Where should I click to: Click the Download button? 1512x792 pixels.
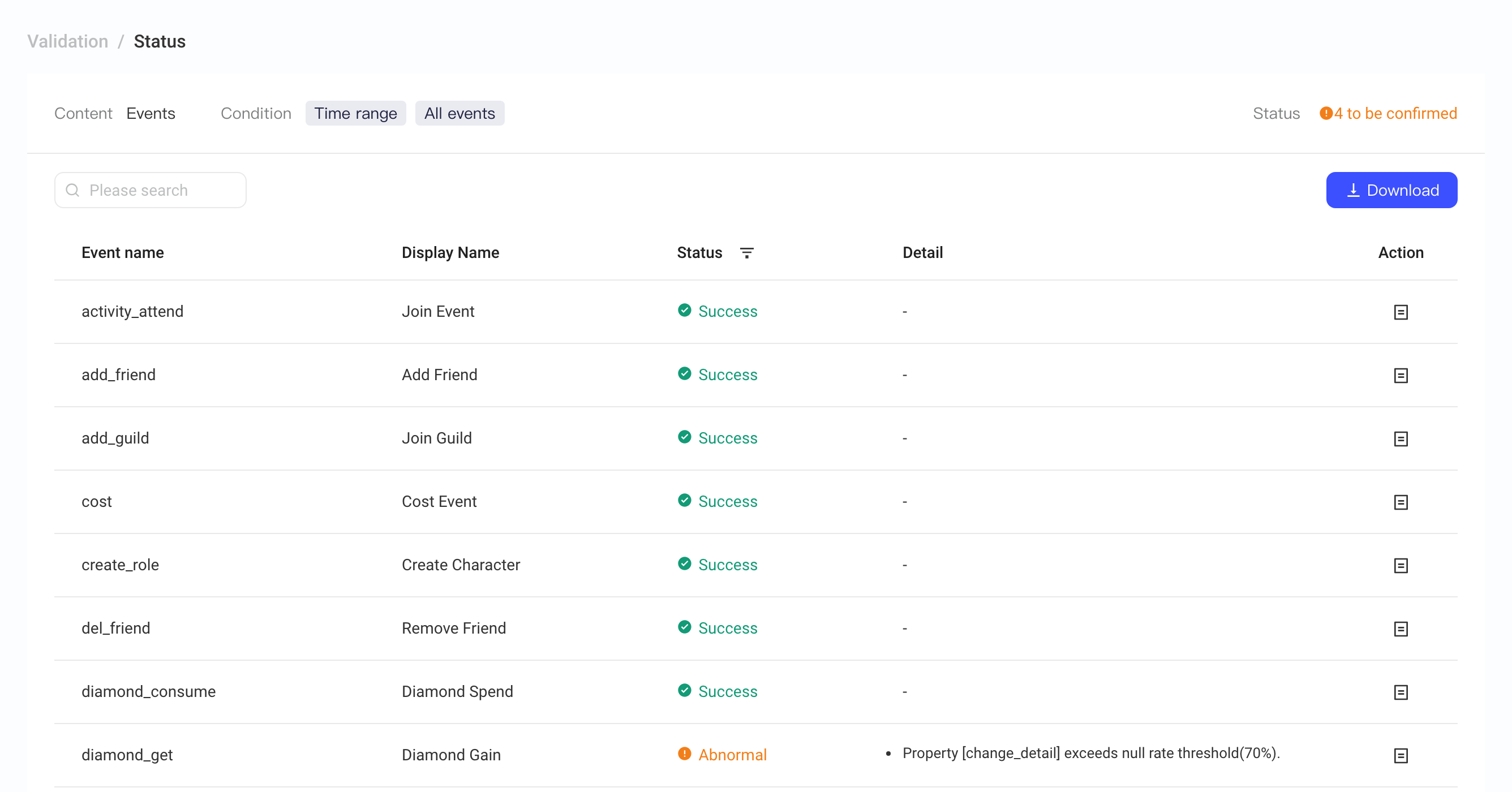pos(1391,190)
